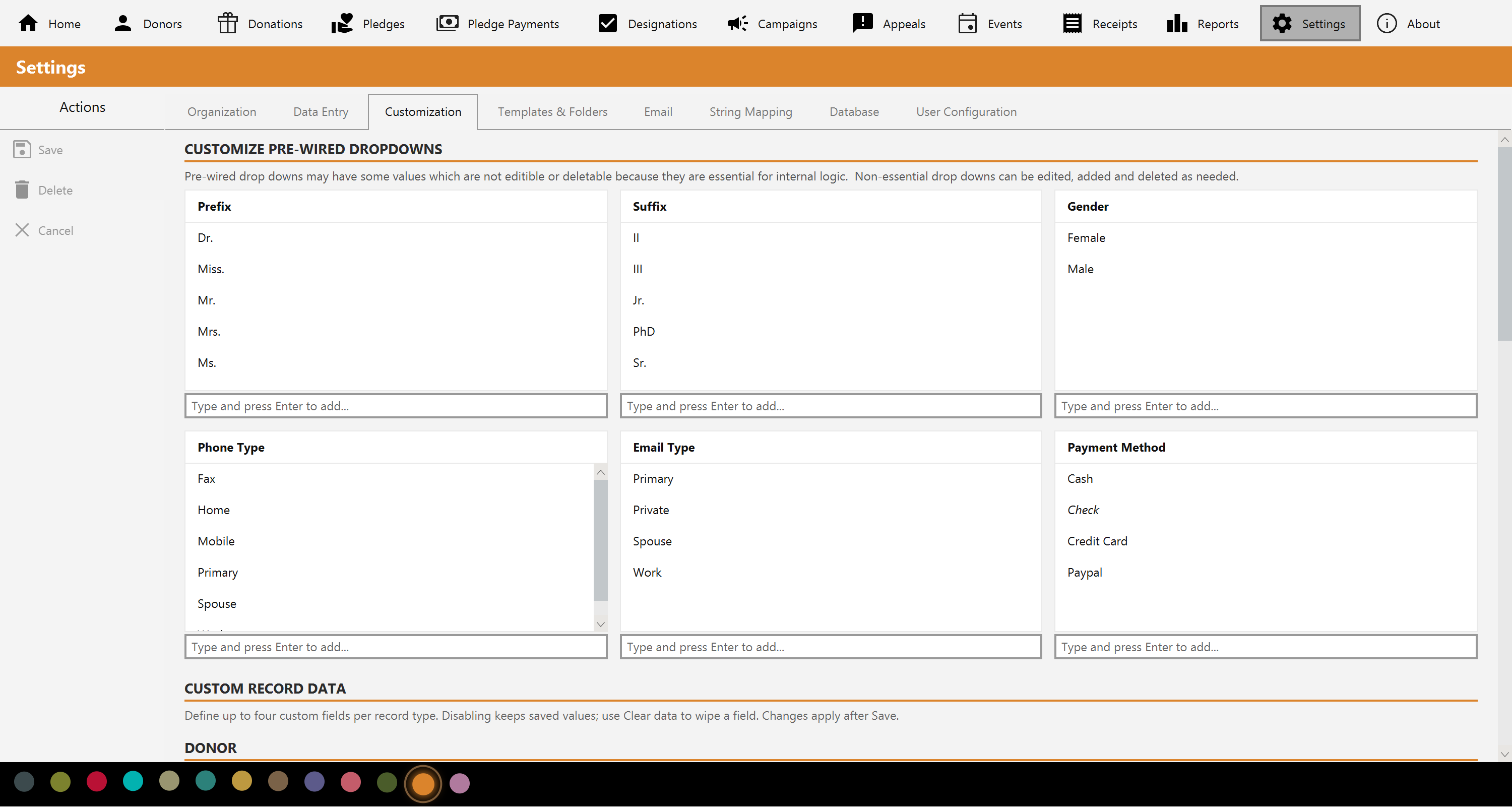The height and width of the screenshot is (811, 1512).
Task: Click the Cancel action label
Action: click(56, 231)
